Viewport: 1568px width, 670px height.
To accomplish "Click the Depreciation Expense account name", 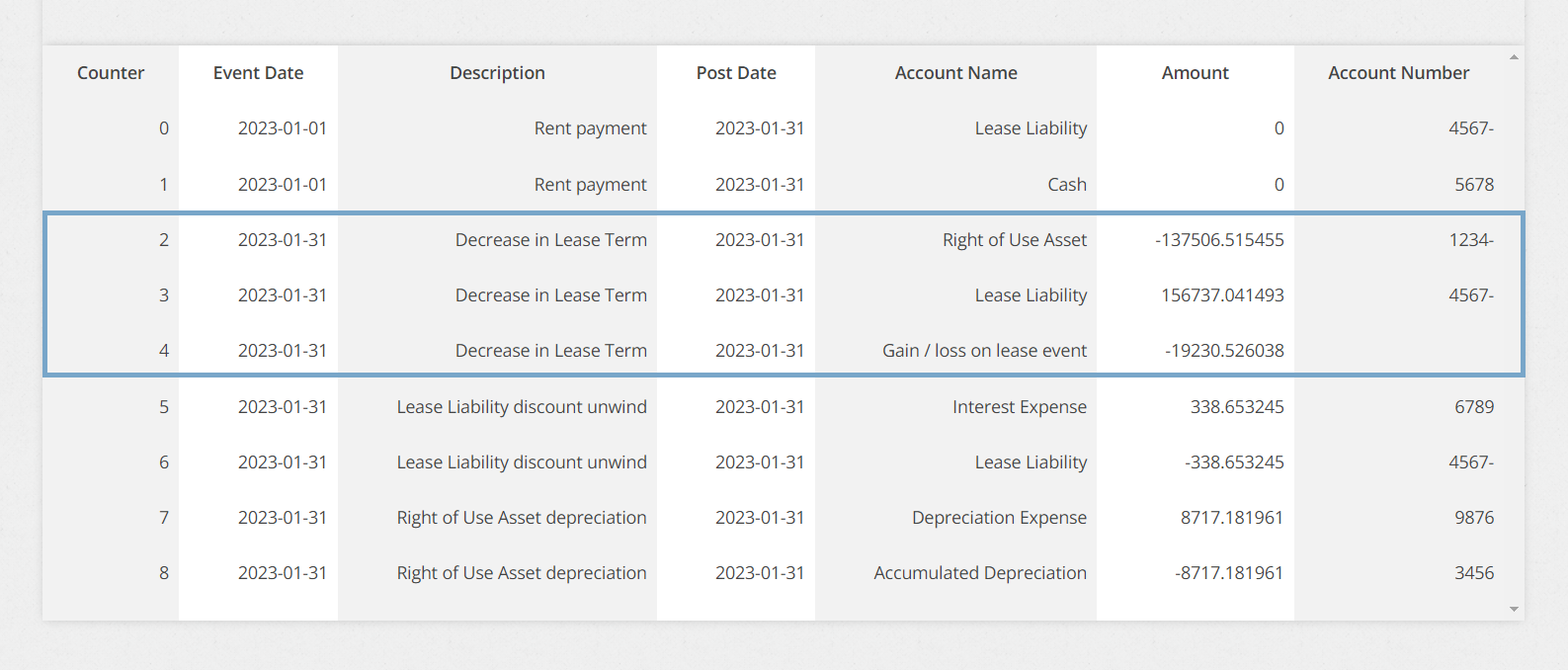I will (999, 518).
